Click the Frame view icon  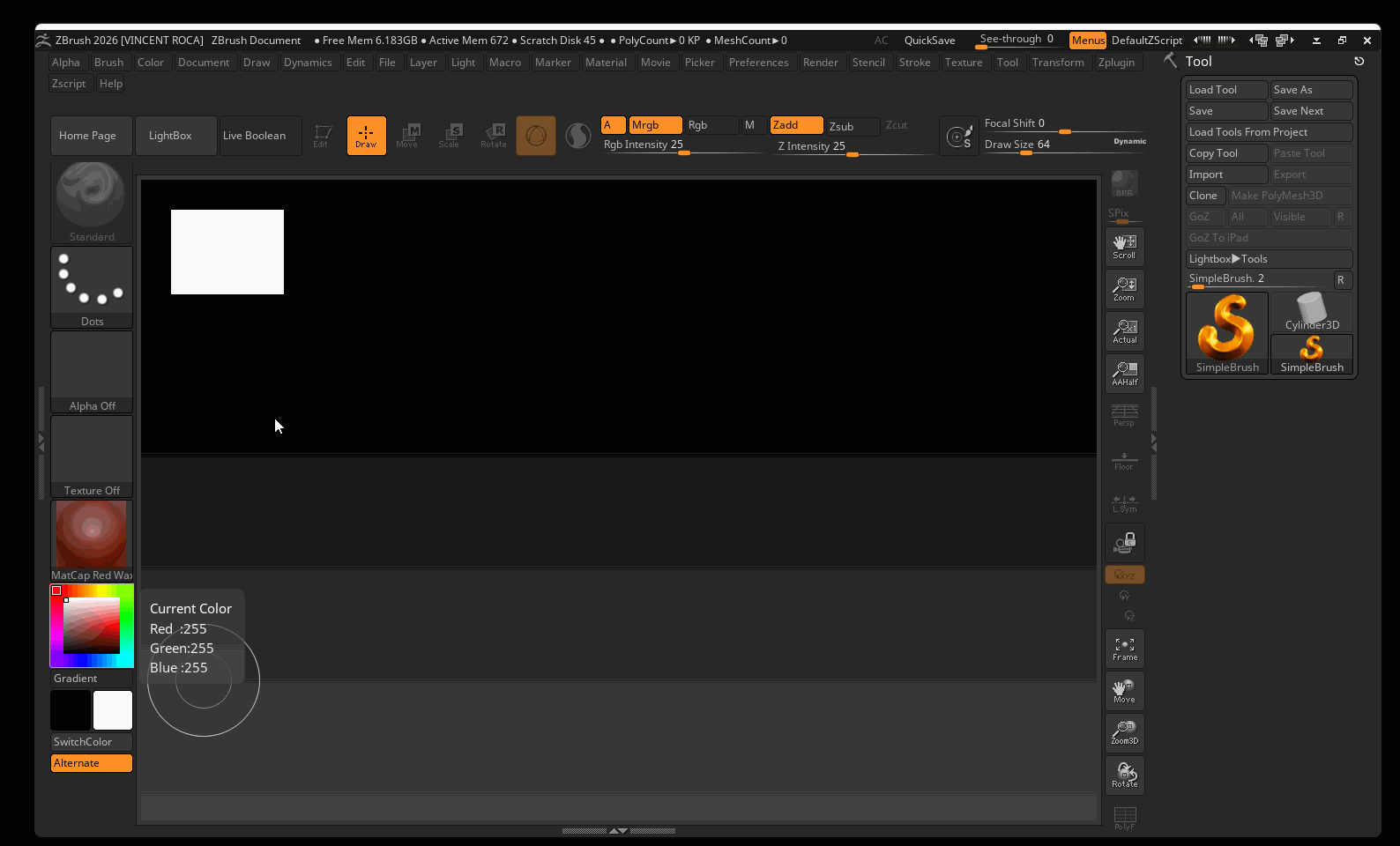click(1124, 649)
